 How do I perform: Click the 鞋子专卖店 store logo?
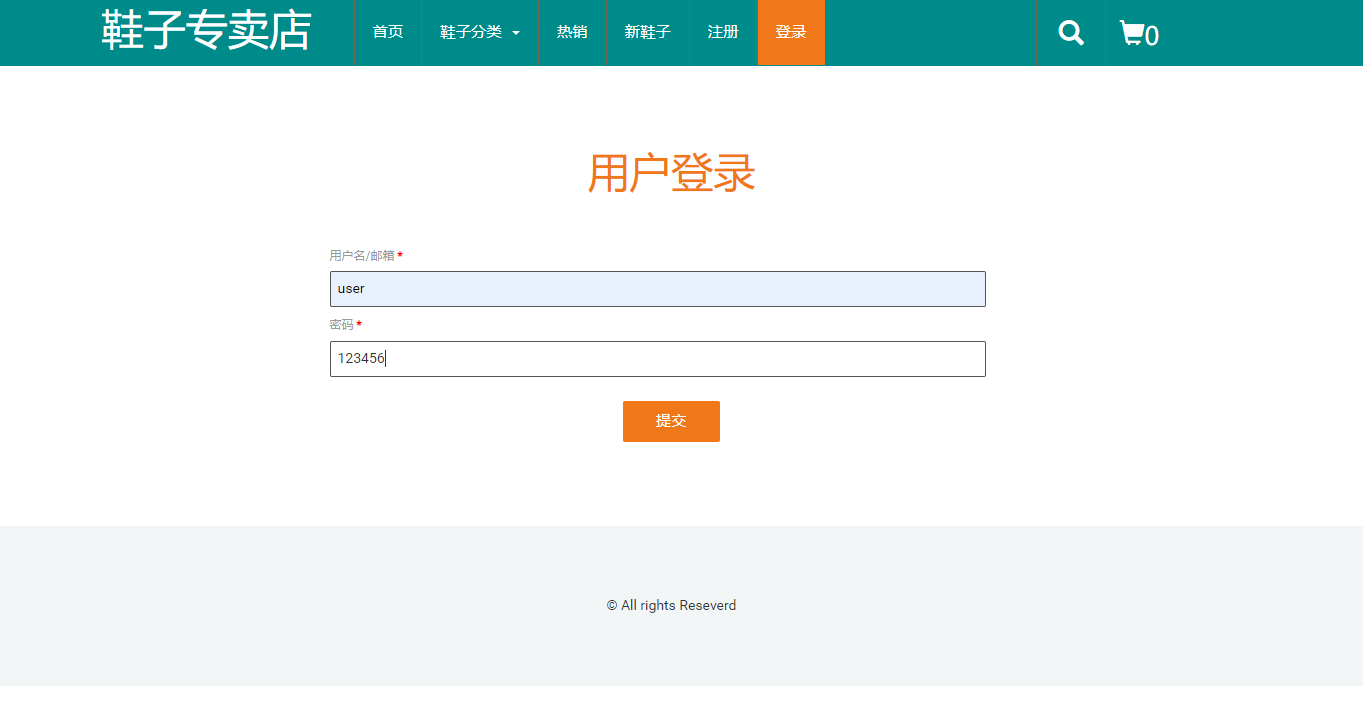204,30
